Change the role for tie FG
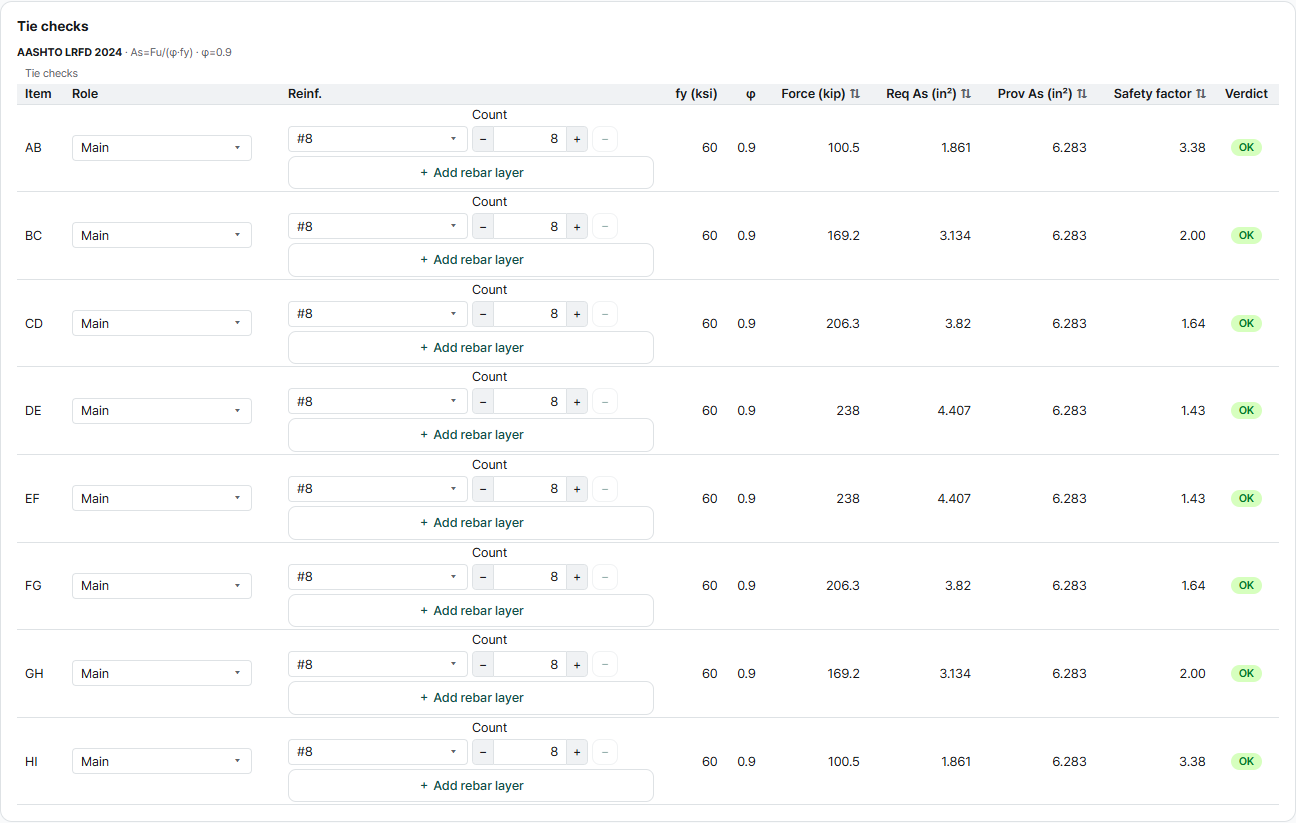Image resolution: width=1296 pixels, height=823 pixels. [162, 586]
